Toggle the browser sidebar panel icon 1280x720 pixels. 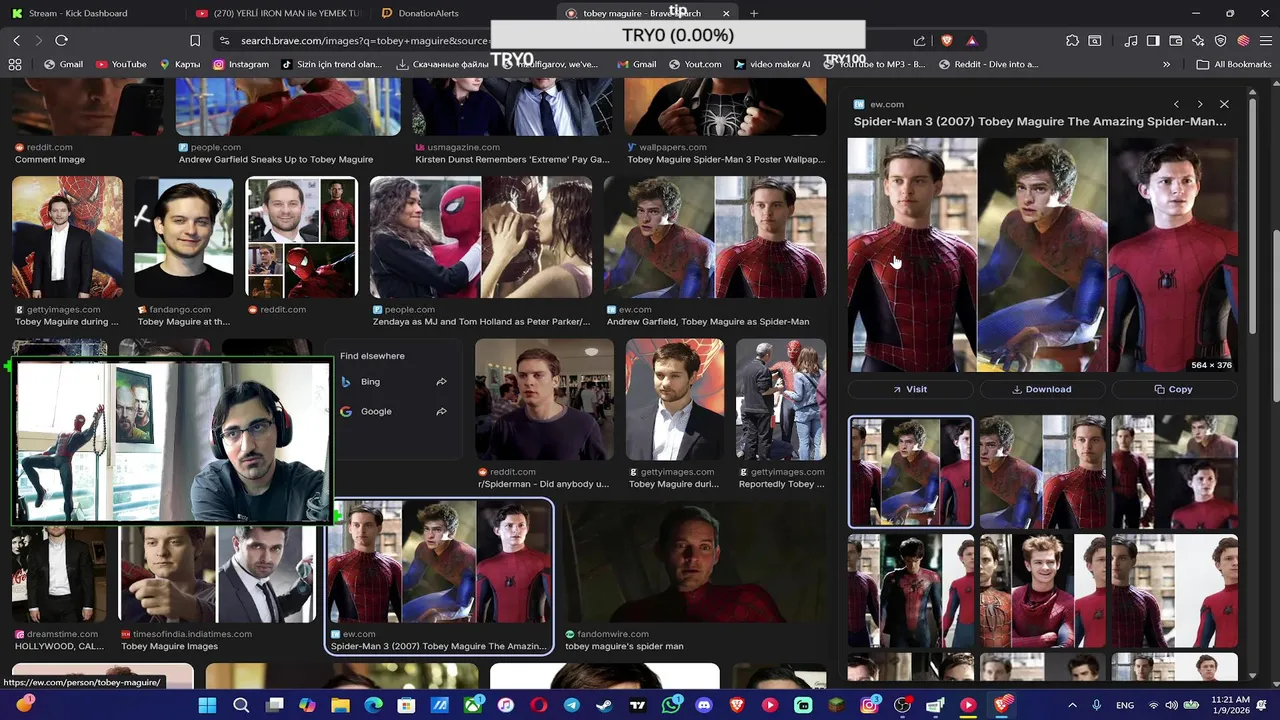(x=1153, y=40)
